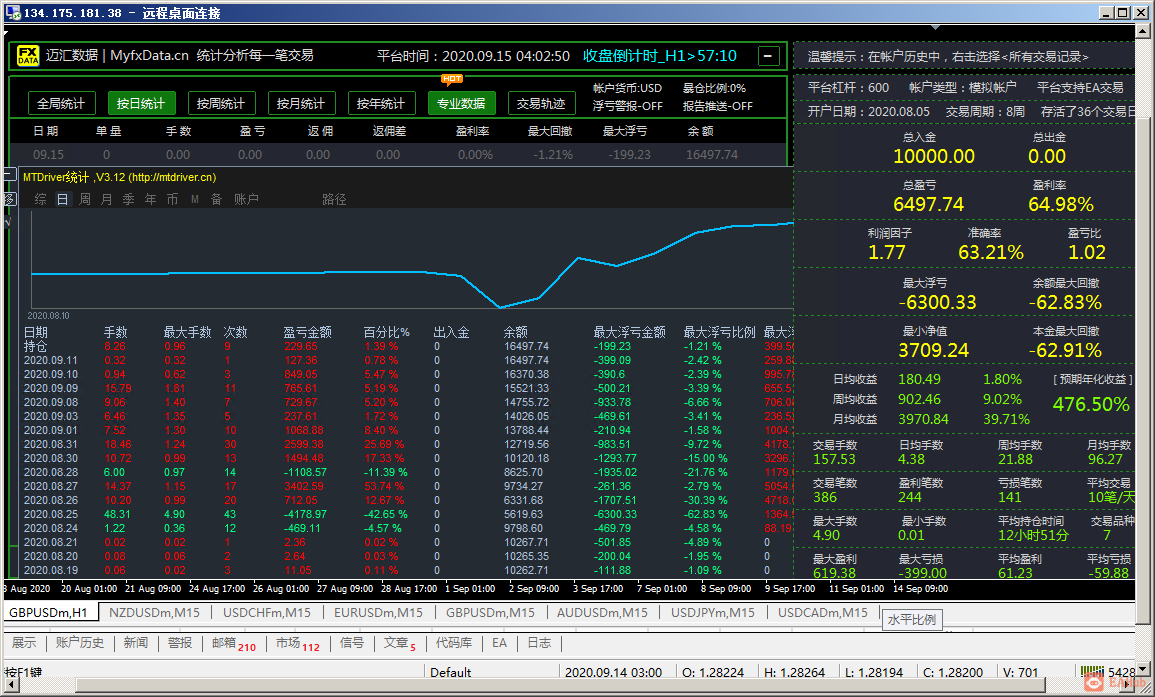Click the HOT badge above 专业数据

click(452, 79)
